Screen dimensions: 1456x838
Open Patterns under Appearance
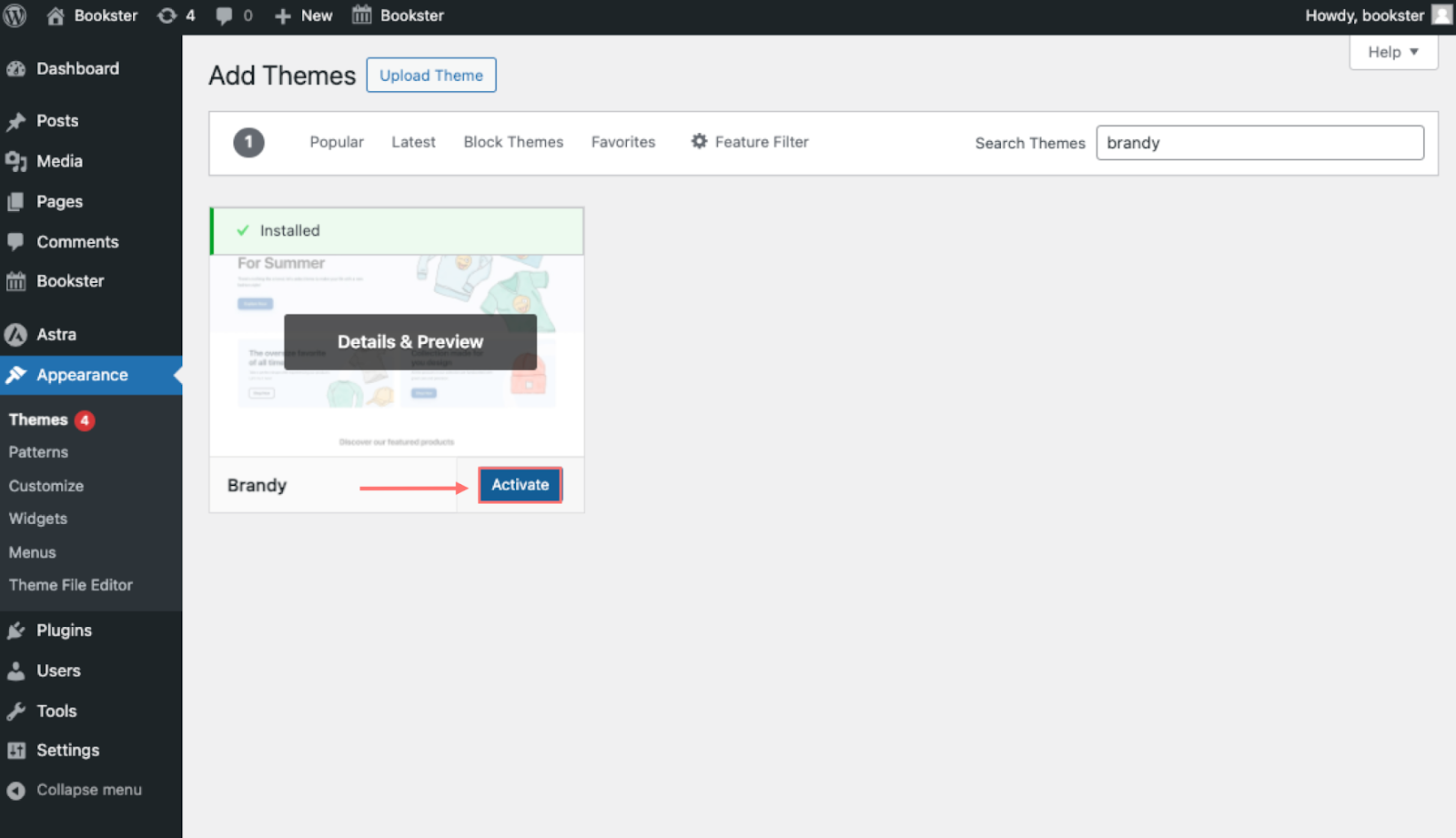(38, 452)
